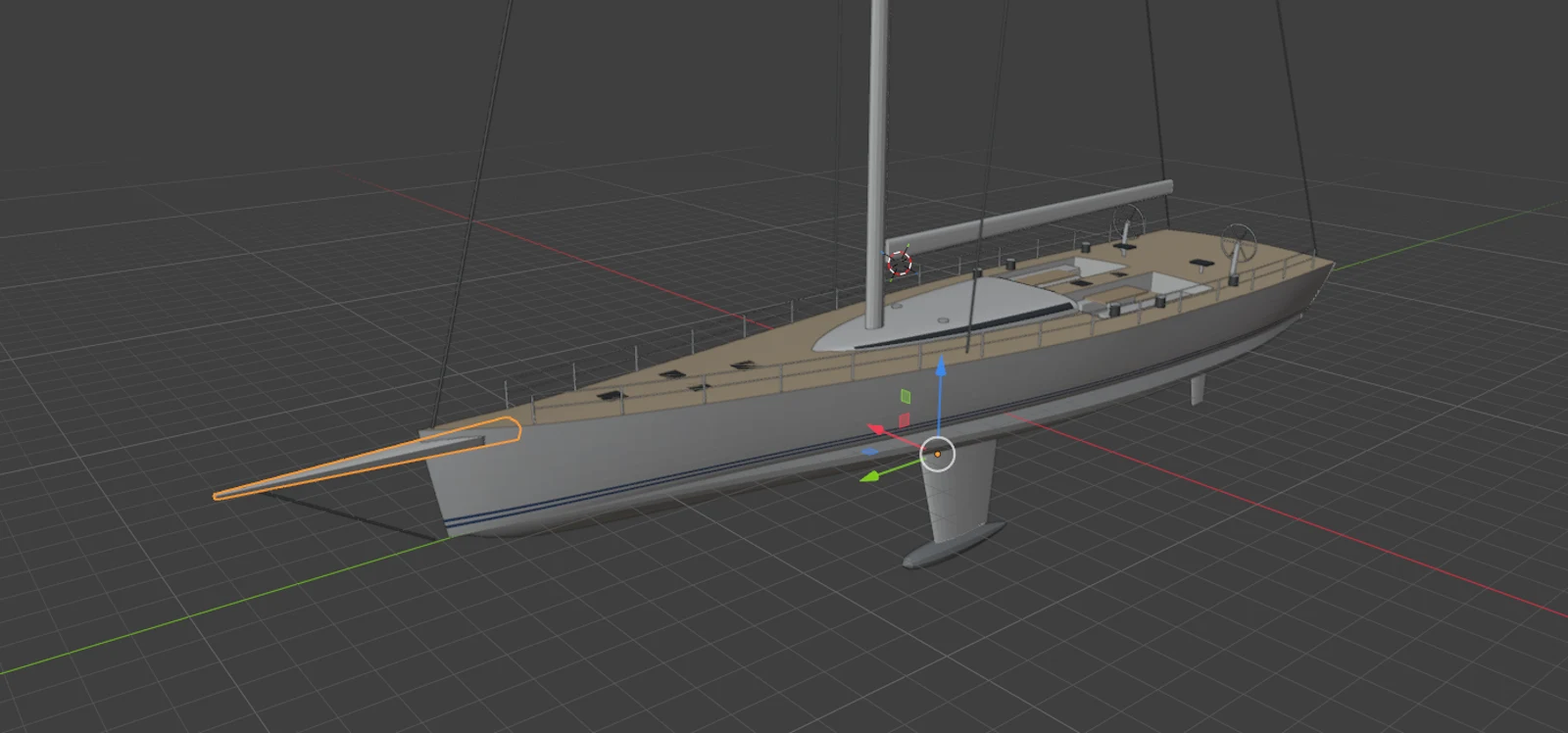Click the white free-move circle of the gizmo
1568x733 pixels.
tap(938, 454)
